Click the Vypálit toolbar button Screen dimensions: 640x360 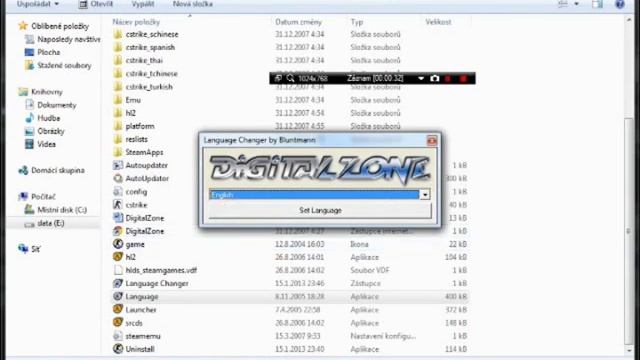(x=143, y=4)
